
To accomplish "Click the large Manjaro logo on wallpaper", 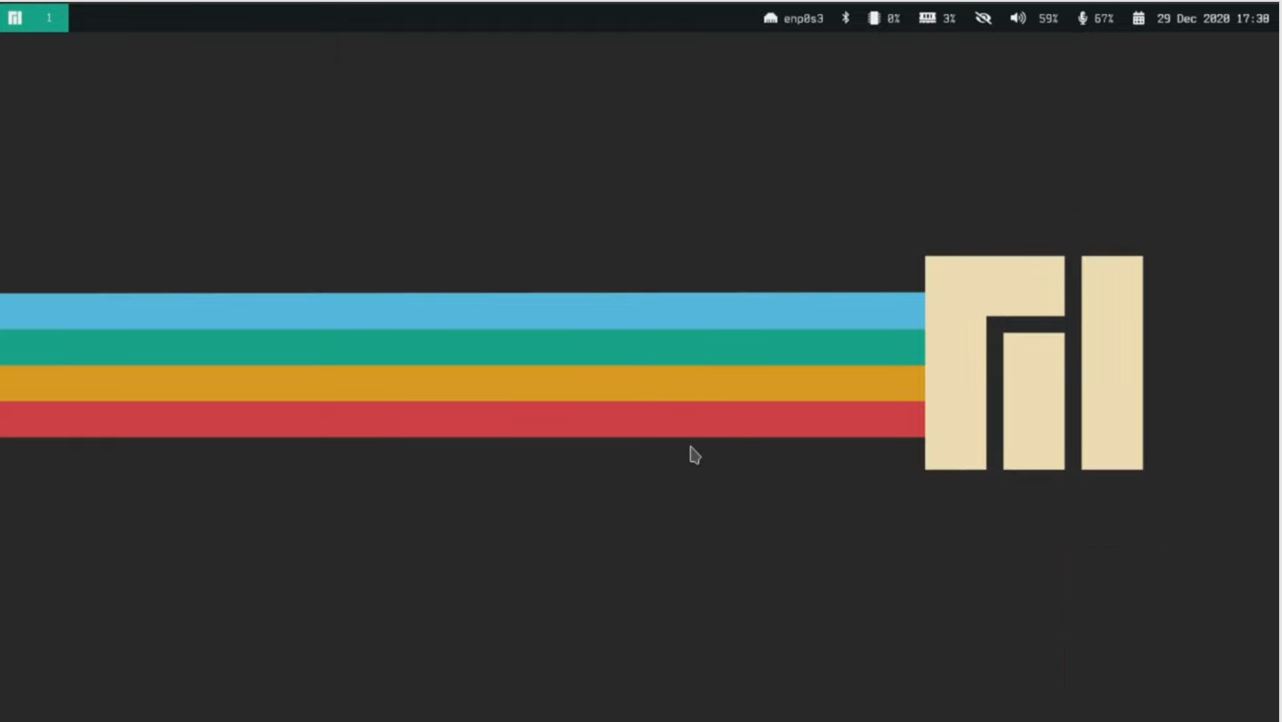I will pos(1033,362).
